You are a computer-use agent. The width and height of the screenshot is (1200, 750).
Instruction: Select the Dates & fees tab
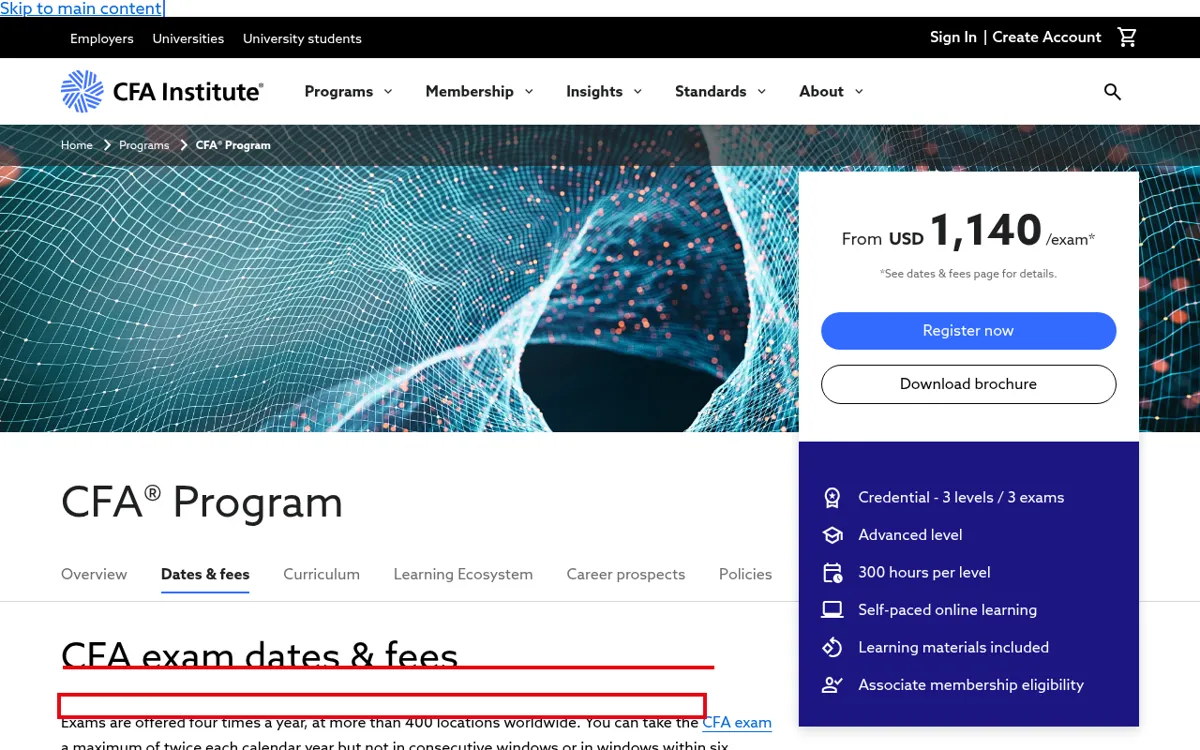click(x=205, y=574)
